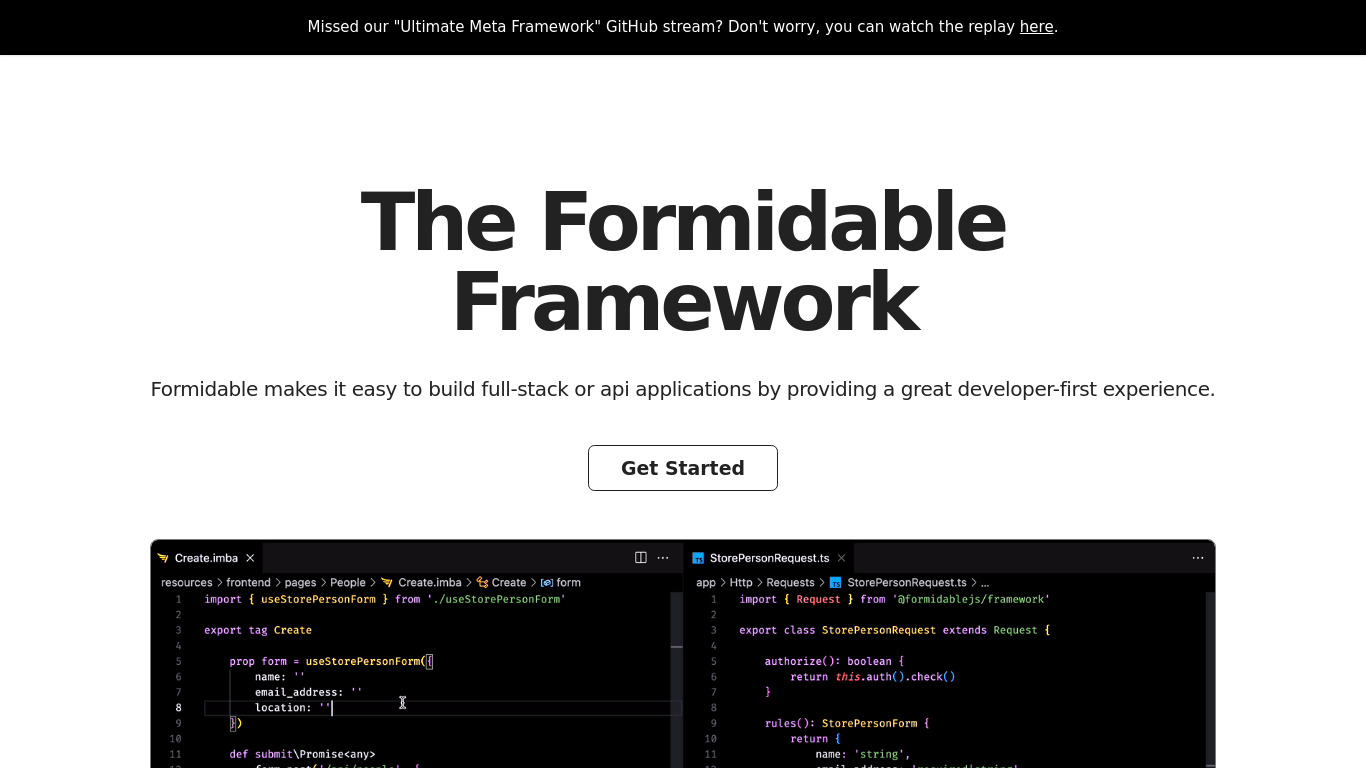The width and height of the screenshot is (1366, 768).
Task: Click the 'The Formidable Framework' heading
Action: pos(683,262)
